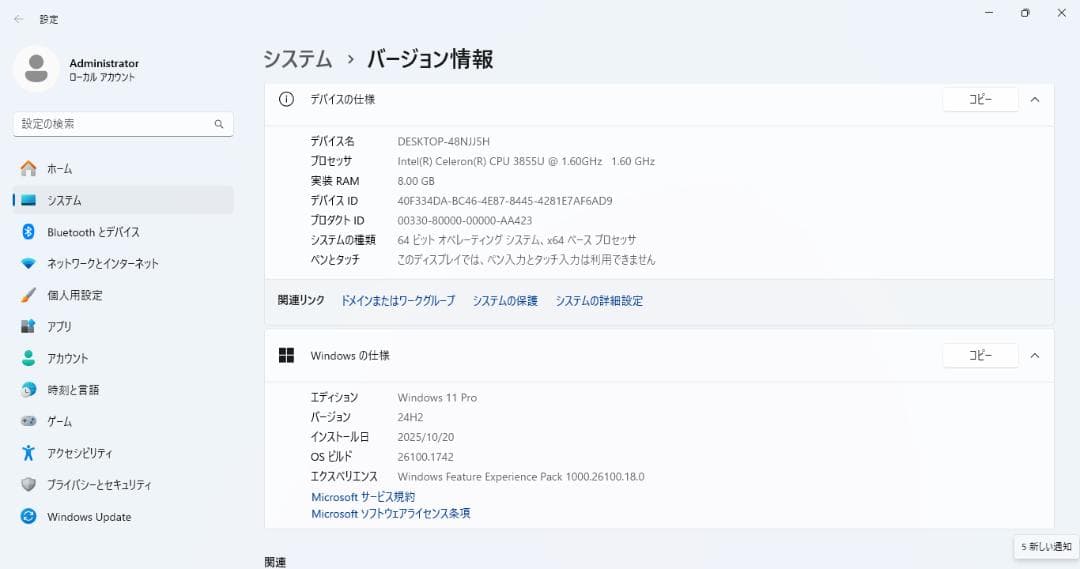Click the 個人用設定 paintbrush icon

tap(28, 295)
